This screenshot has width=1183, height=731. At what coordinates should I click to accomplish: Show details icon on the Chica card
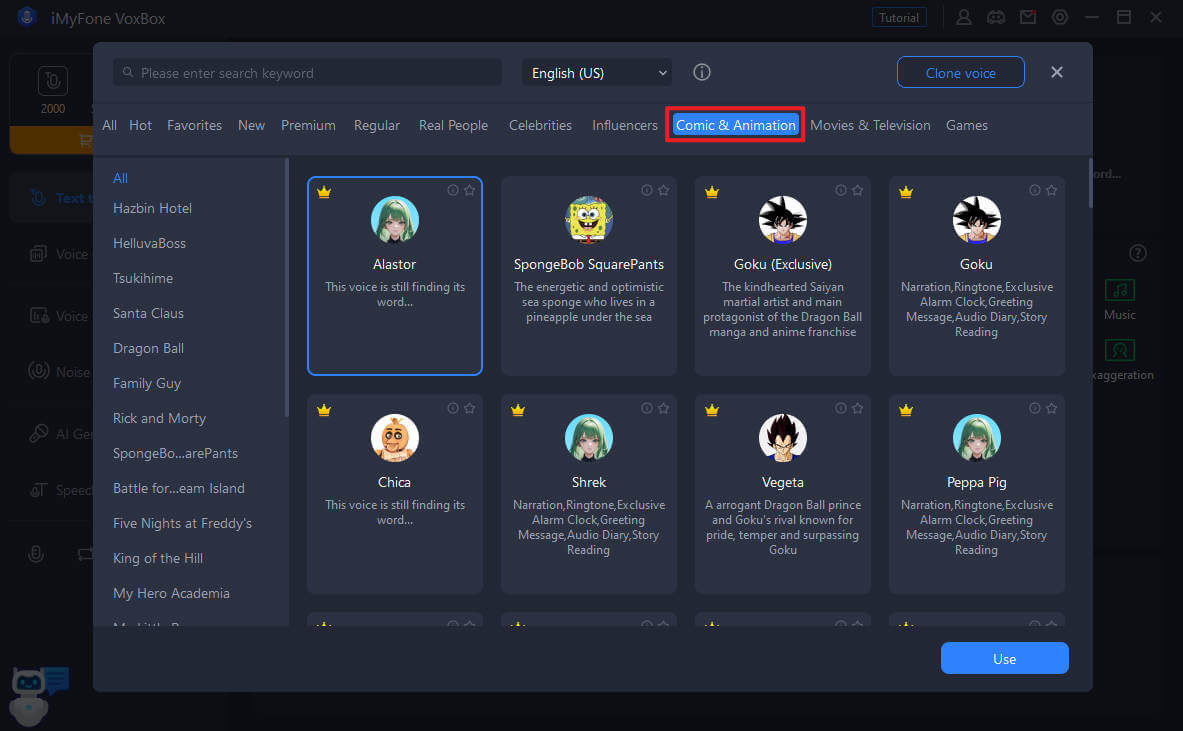point(453,408)
